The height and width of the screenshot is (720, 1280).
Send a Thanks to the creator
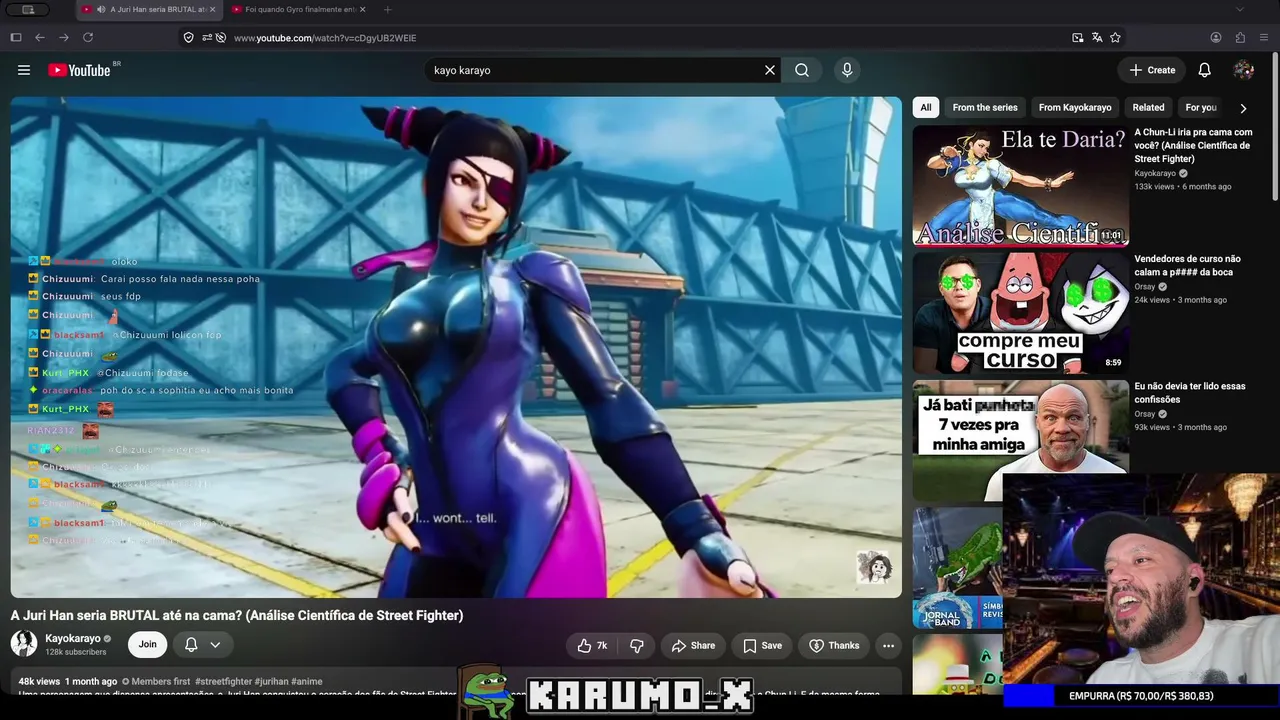(834, 645)
